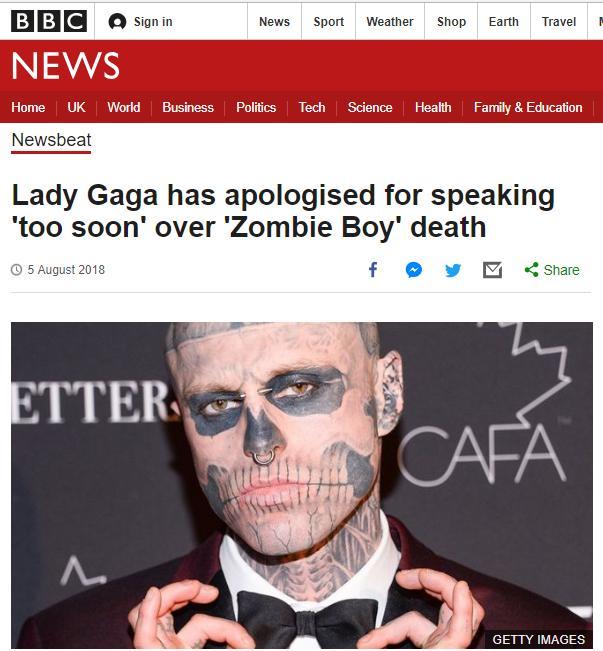Select the Politics tab
This screenshot has height=651, width=603.
pyautogui.click(x=256, y=108)
